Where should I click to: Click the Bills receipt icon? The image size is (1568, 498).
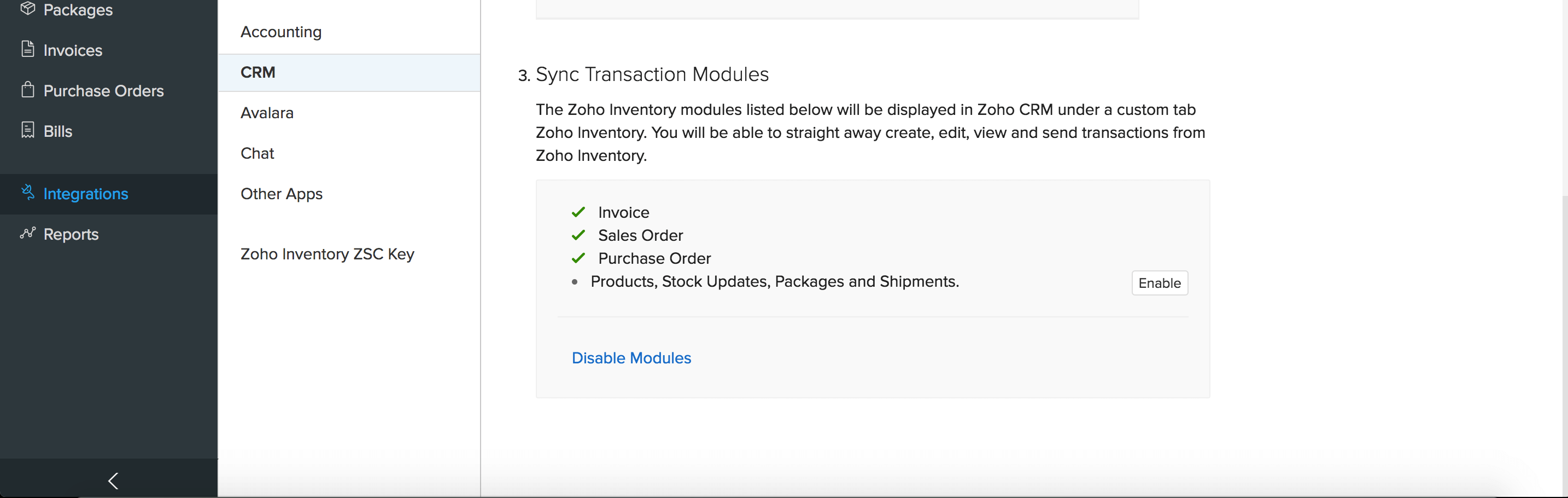coord(27,130)
